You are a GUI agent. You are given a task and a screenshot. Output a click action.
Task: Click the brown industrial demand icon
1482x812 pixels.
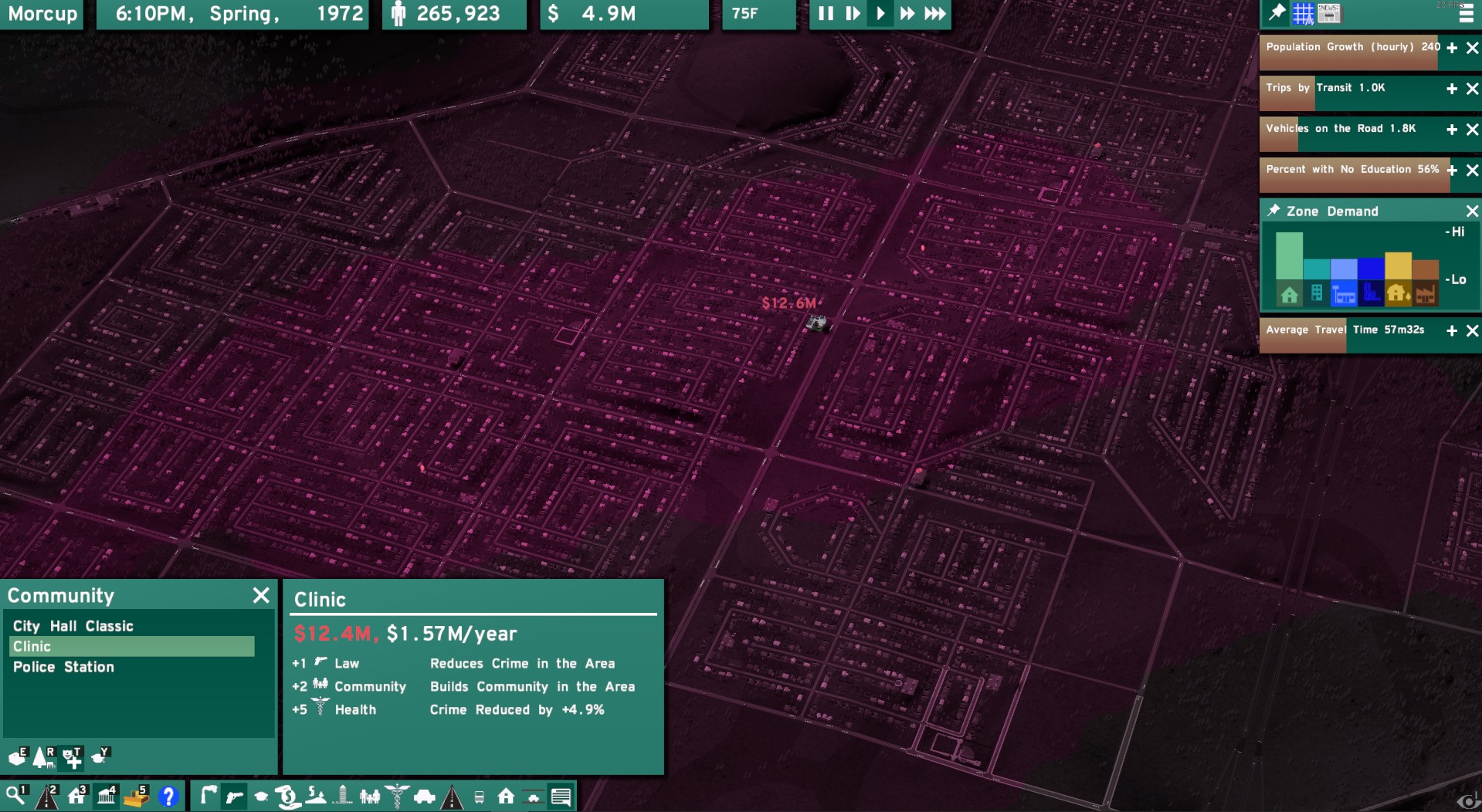pyautogui.click(x=1426, y=293)
